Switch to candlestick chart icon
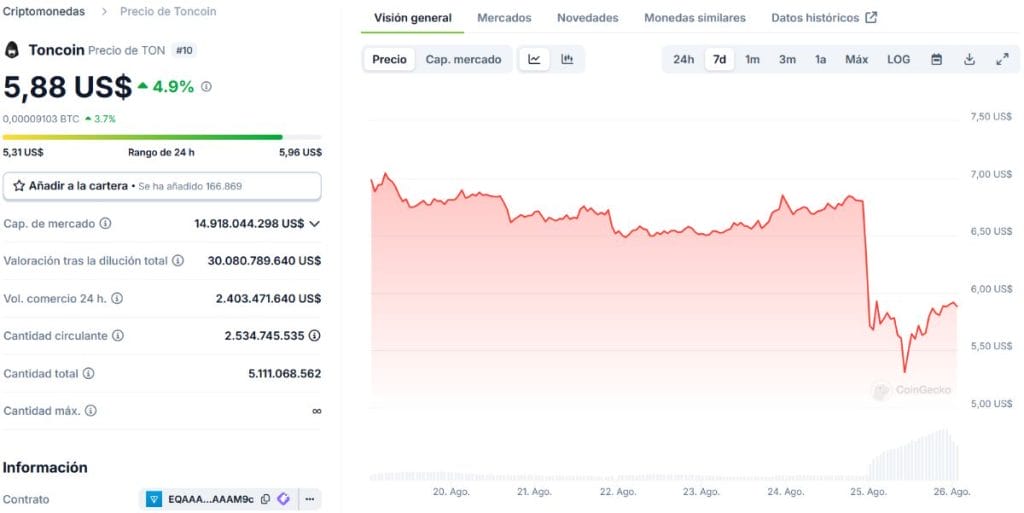This screenshot has height=513, width=1024. point(567,59)
